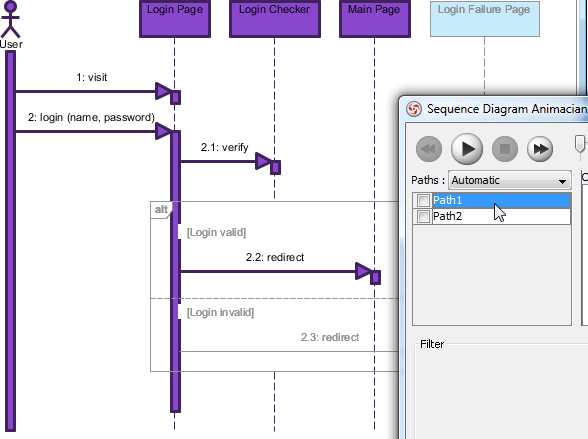Select the Login Failure Page lifeline
This screenshot has width=588, height=439.
coord(484,19)
